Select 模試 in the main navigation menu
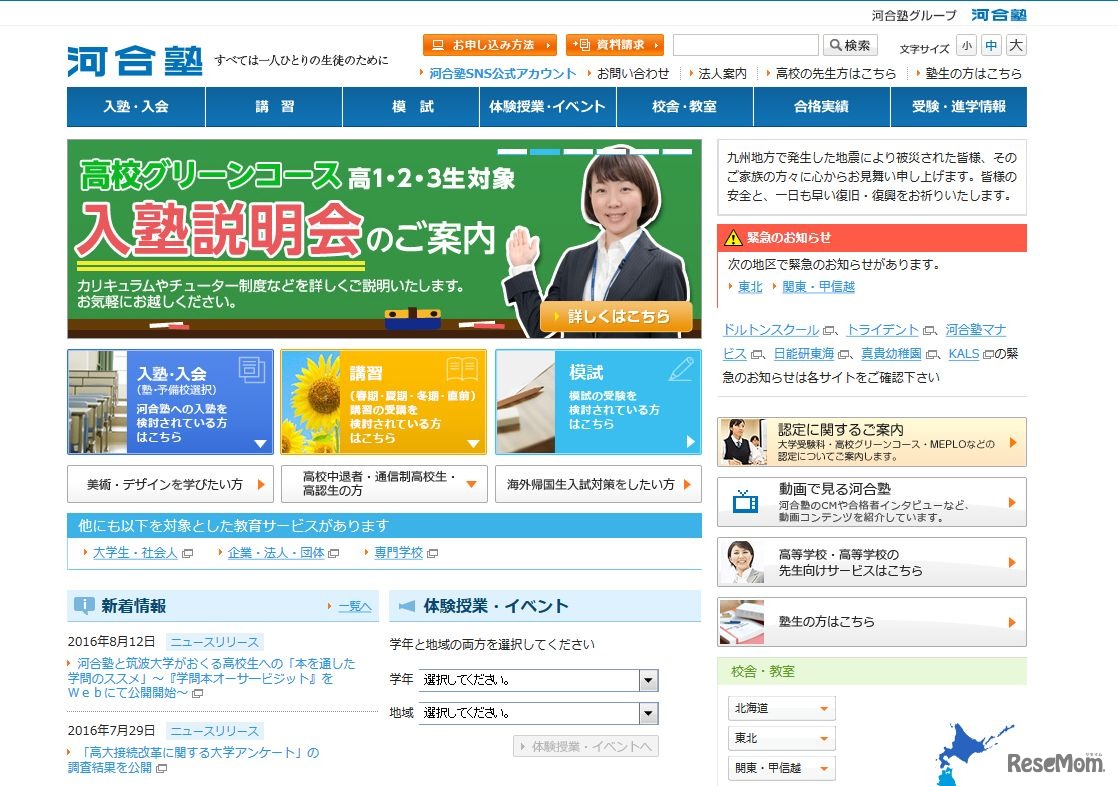Viewport: 1118px width, 786px height. point(410,106)
